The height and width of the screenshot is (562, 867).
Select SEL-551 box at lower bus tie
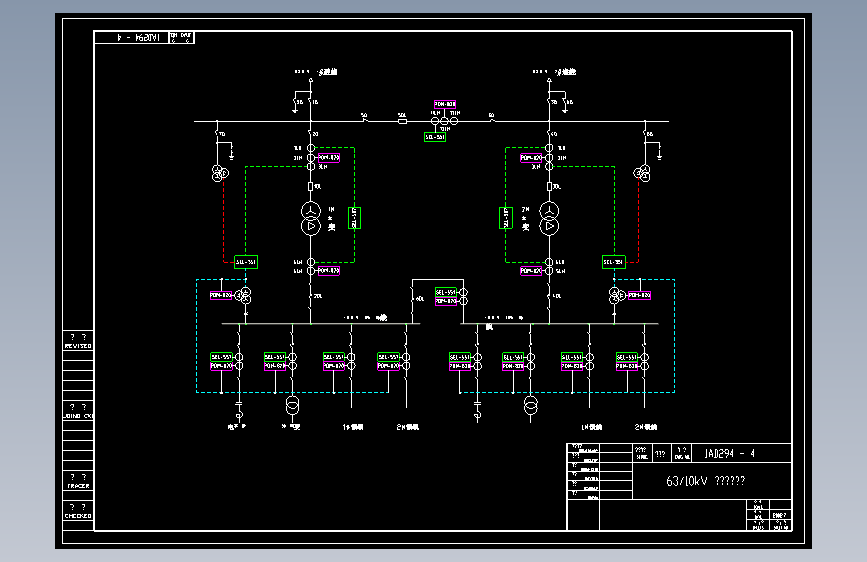[446, 292]
